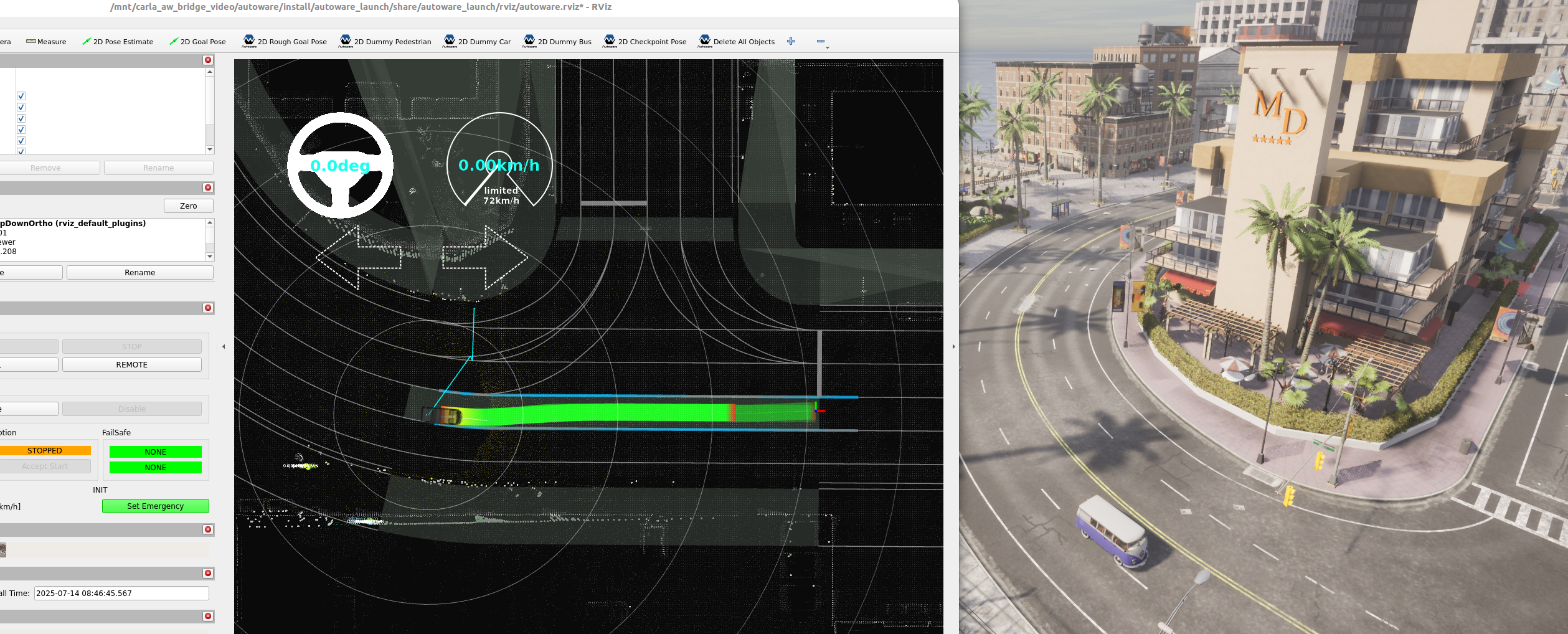Image resolution: width=1568 pixels, height=634 pixels.
Task: Click the van in the CARLA simulator window
Action: pos(1112,531)
